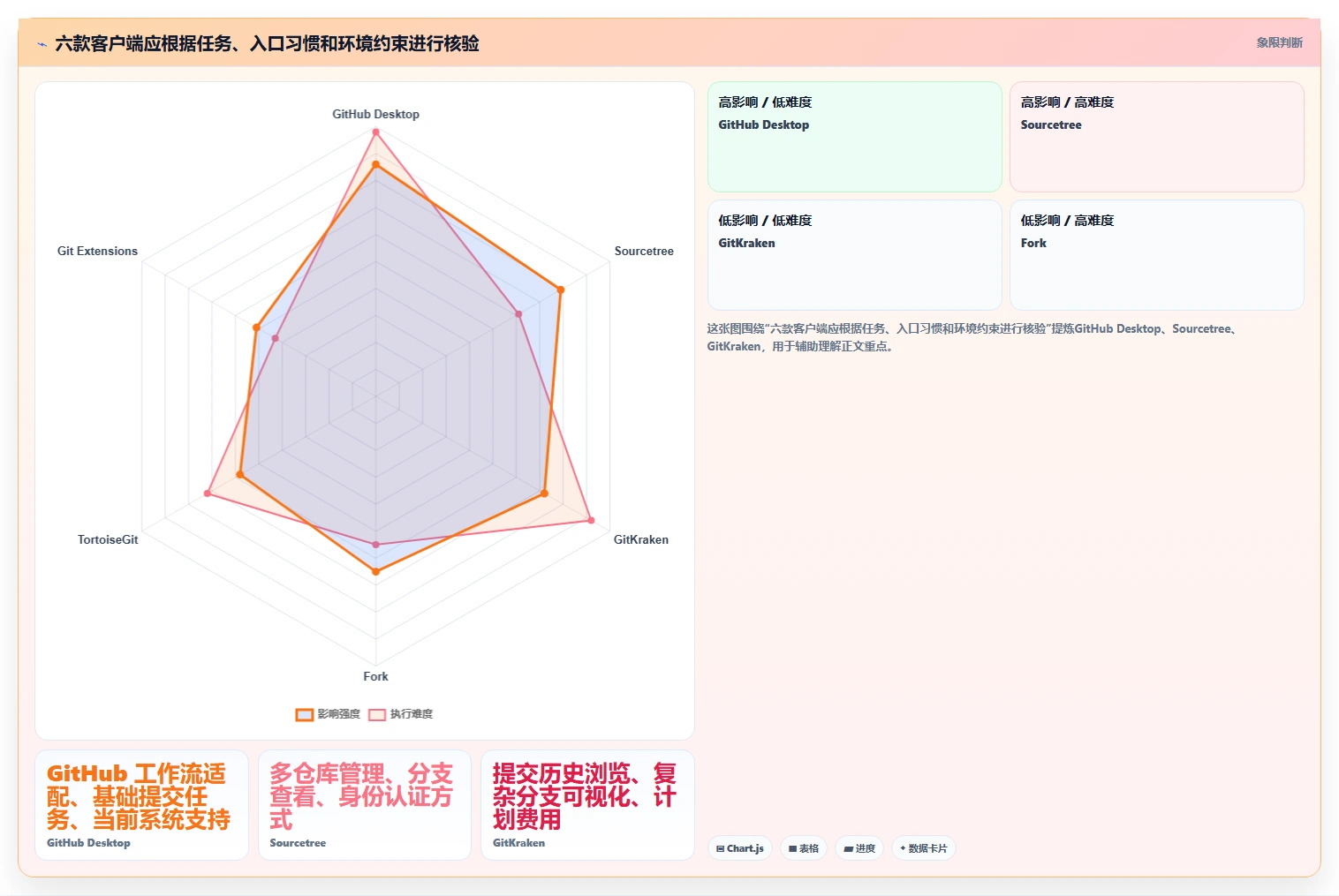Click GitHub Desktop label under first stat card
Viewport: 1339px width, 896px height.
pos(88,843)
